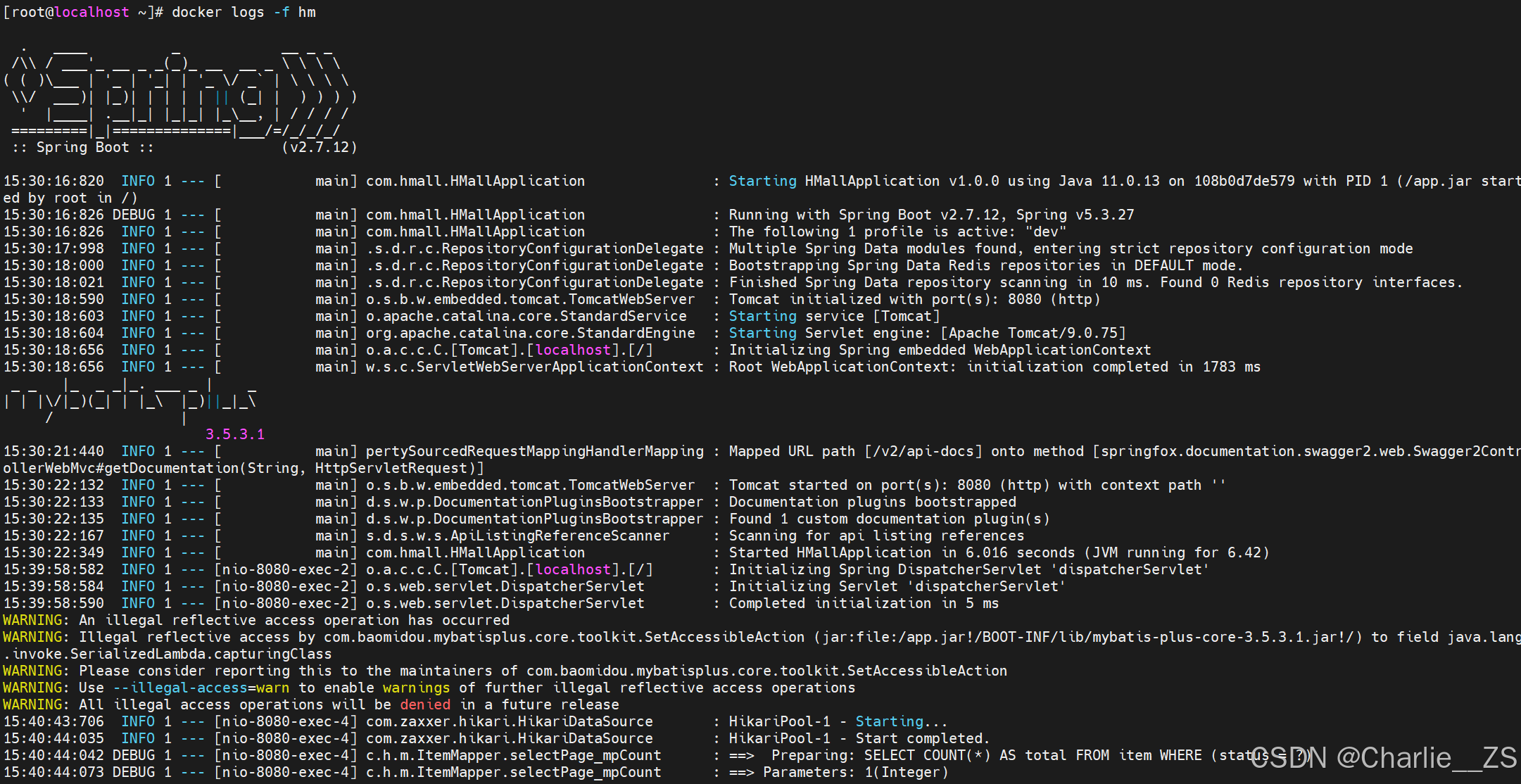
Task: Click the red 'denied' word in warning
Action: [425, 704]
